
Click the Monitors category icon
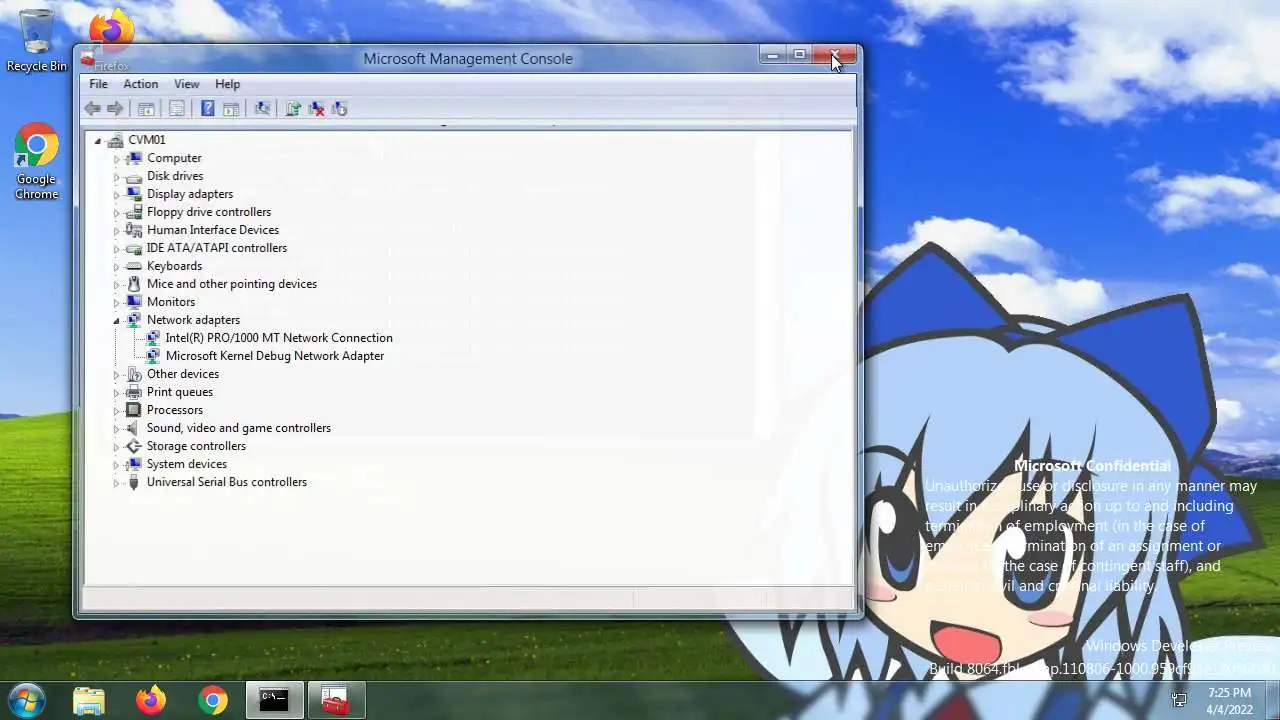click(x=134, y=302)
